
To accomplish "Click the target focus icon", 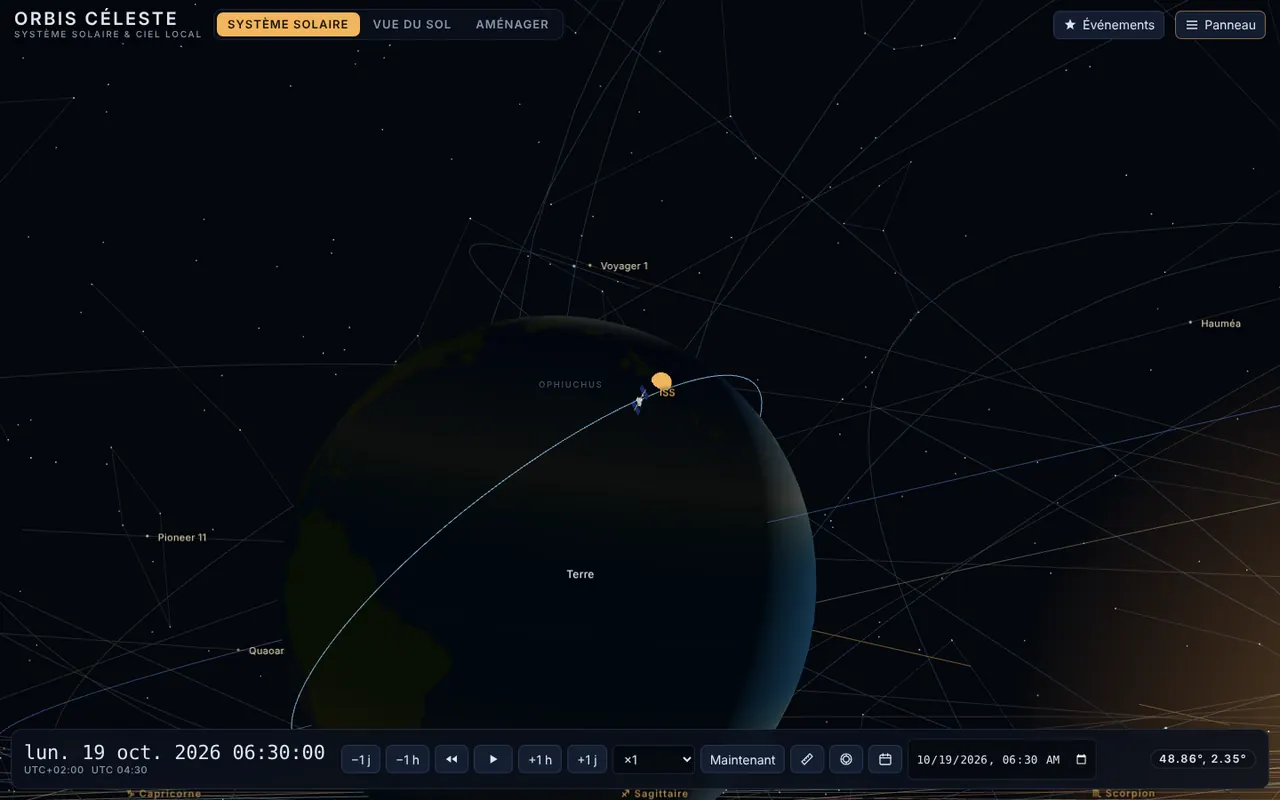I will coord(846,760).
